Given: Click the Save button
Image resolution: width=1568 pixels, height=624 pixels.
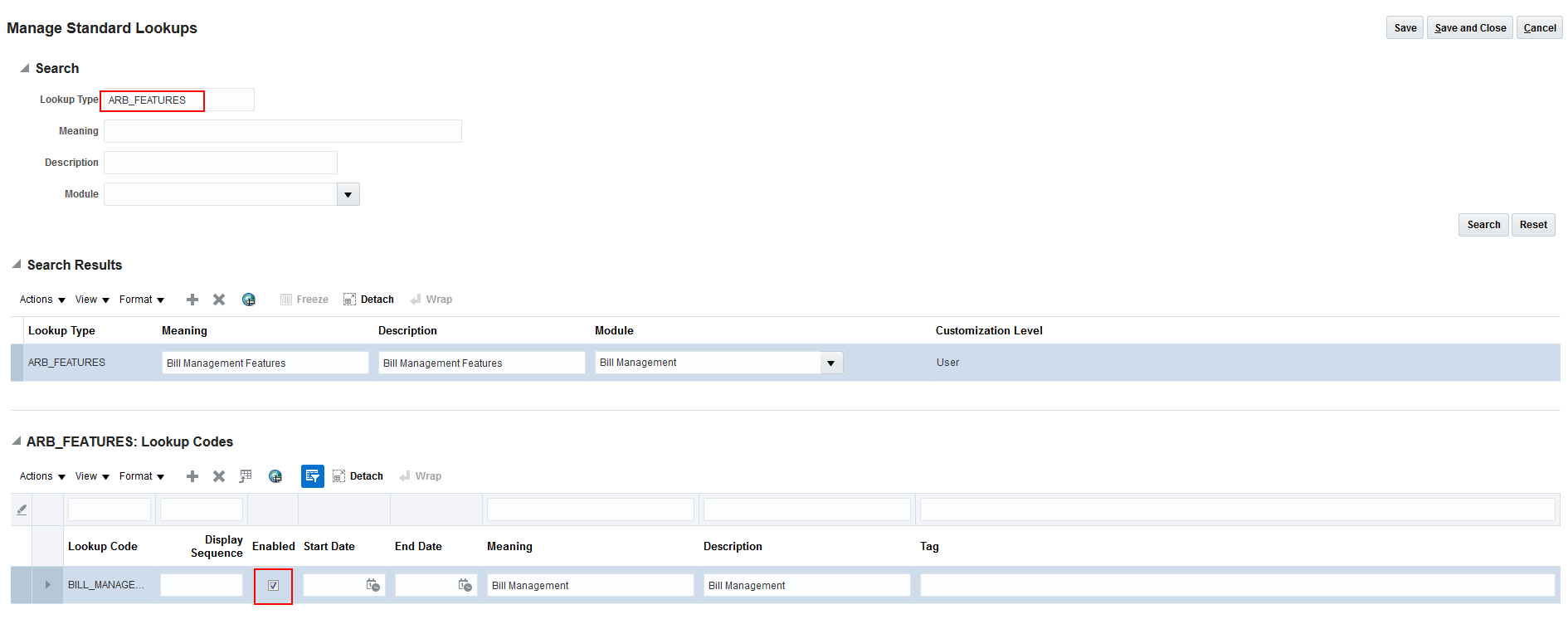Looking at the screenshot, I should 1405,27.
